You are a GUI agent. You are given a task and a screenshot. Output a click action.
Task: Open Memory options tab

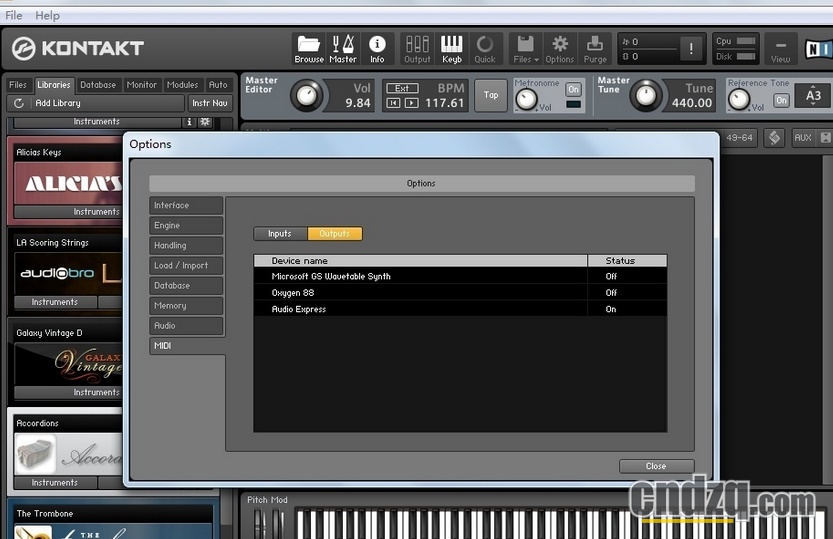point(186,305)
